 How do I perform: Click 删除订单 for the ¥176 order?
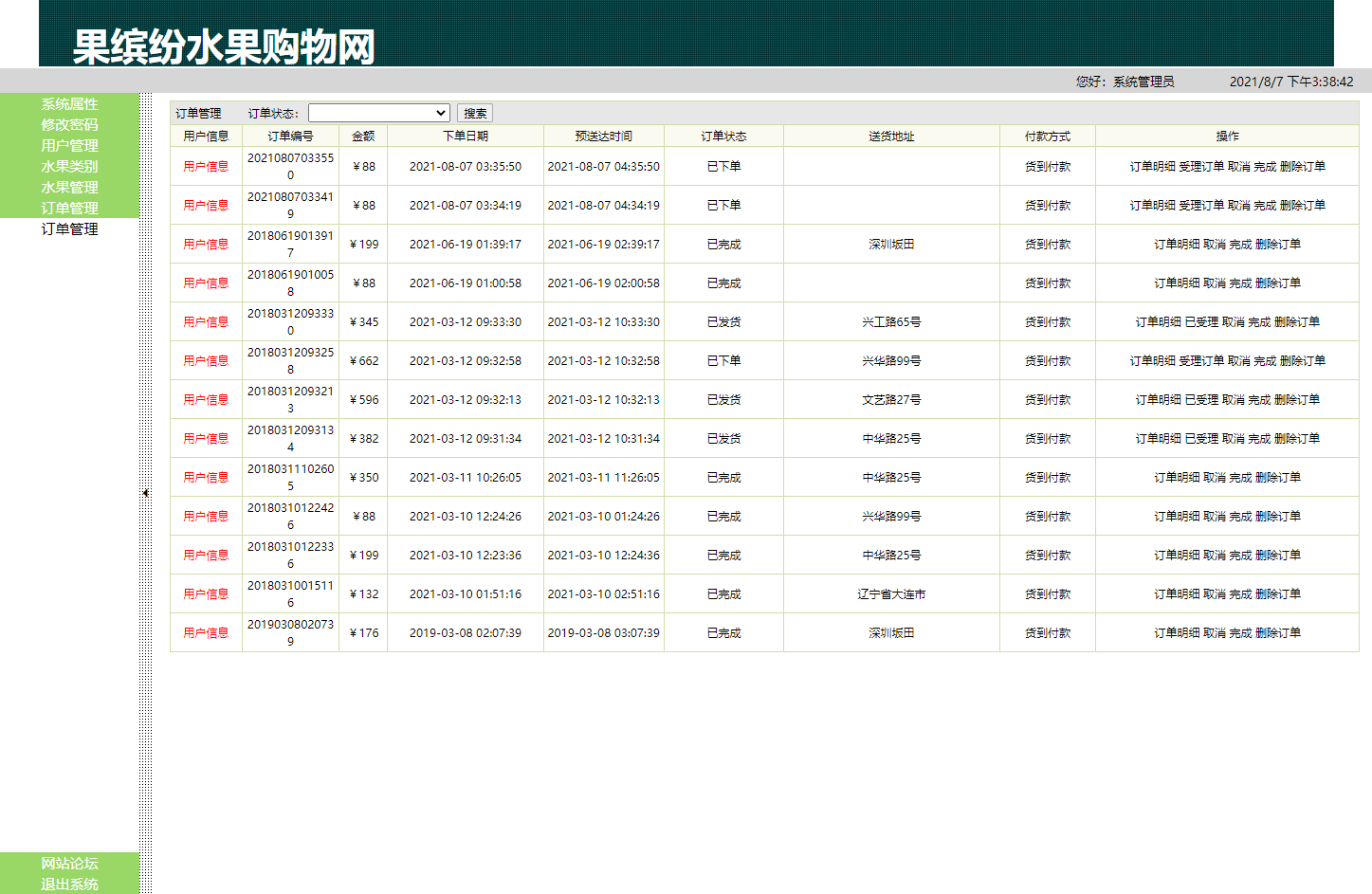click(x=1278, y=633)
